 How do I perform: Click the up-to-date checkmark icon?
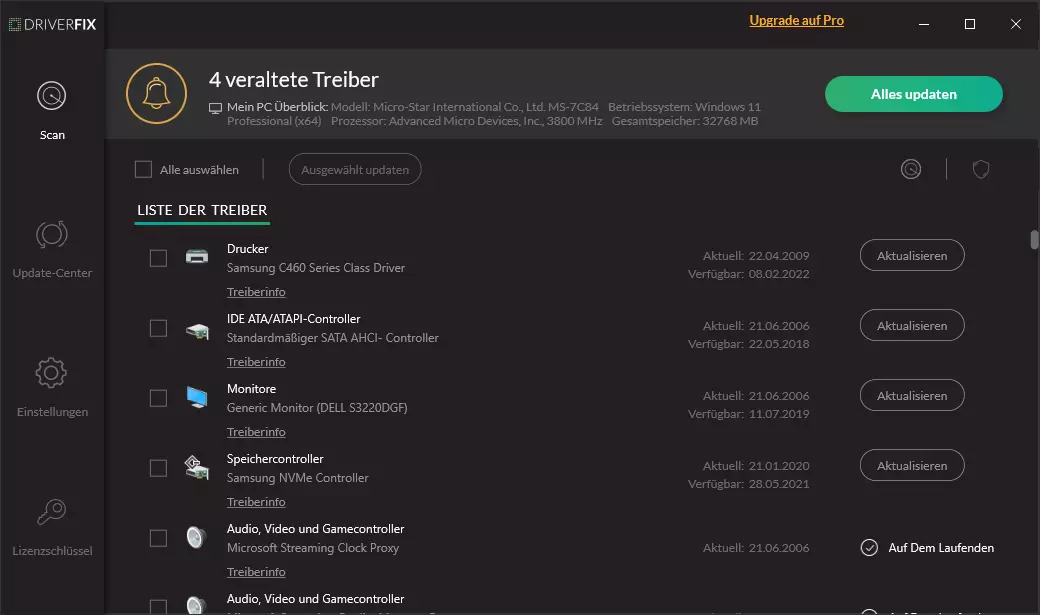[x=869, y=547]
